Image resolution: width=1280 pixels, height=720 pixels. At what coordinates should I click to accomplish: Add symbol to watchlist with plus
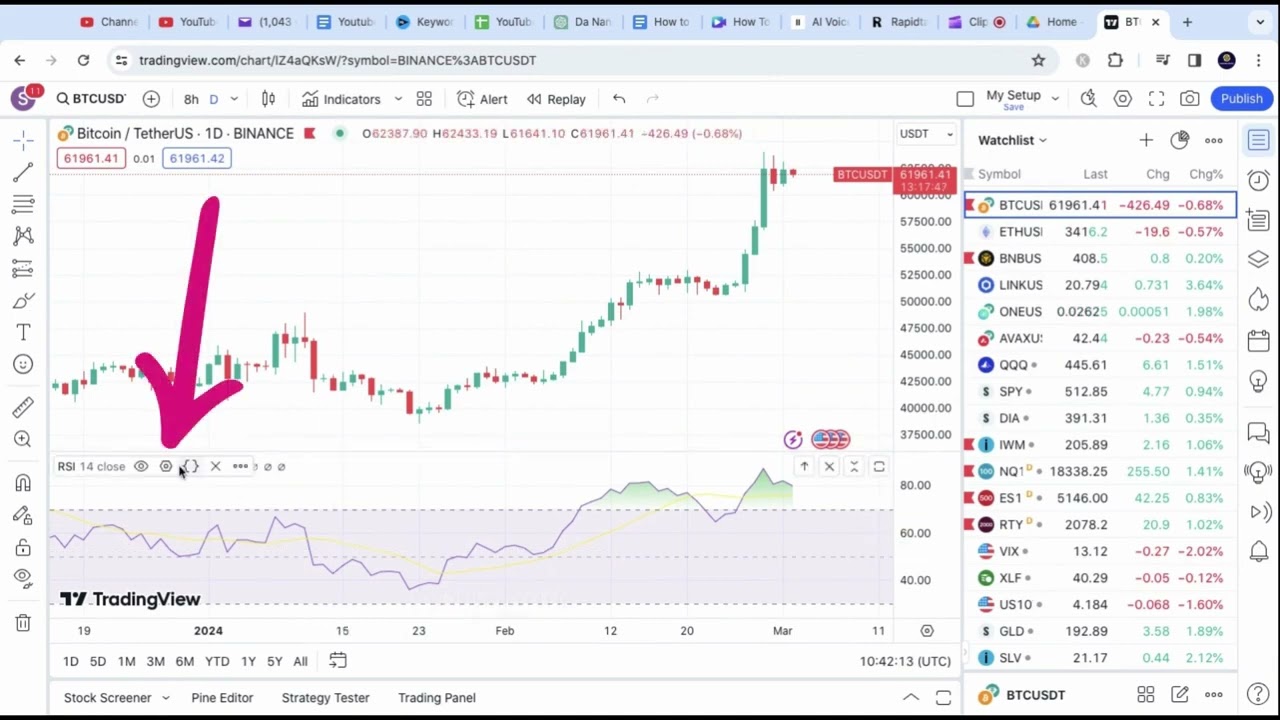point(1145,141)
